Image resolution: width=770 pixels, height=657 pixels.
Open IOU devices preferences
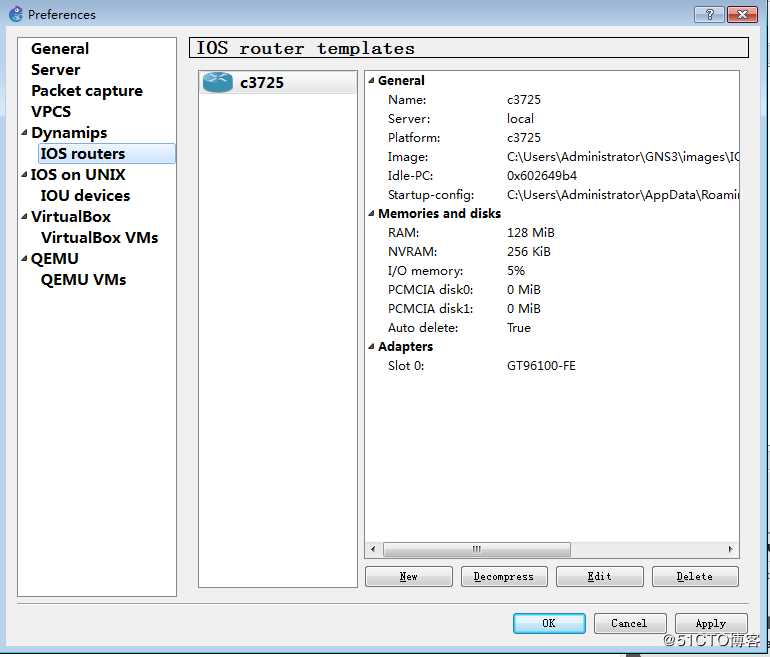click(x=85, y=195)
